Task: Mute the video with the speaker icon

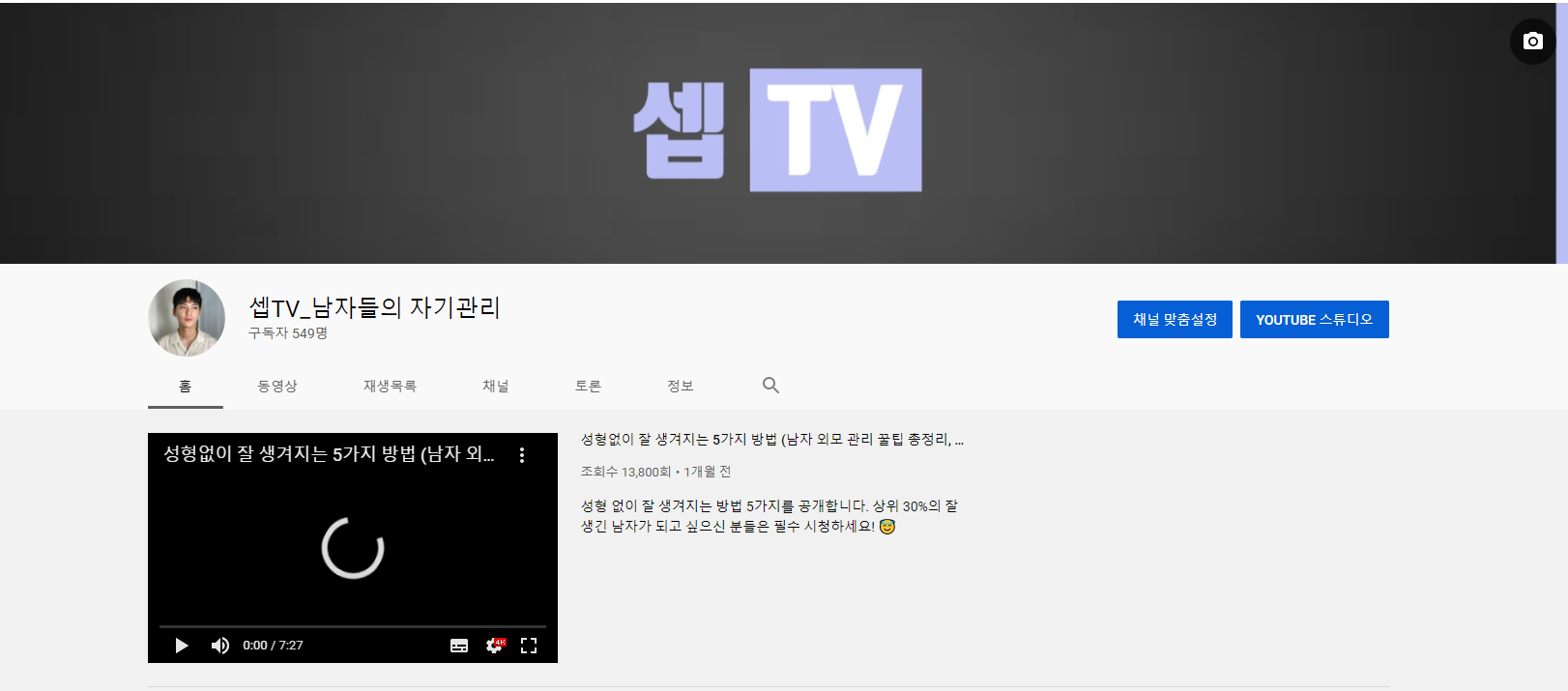Action: point(220,646)
